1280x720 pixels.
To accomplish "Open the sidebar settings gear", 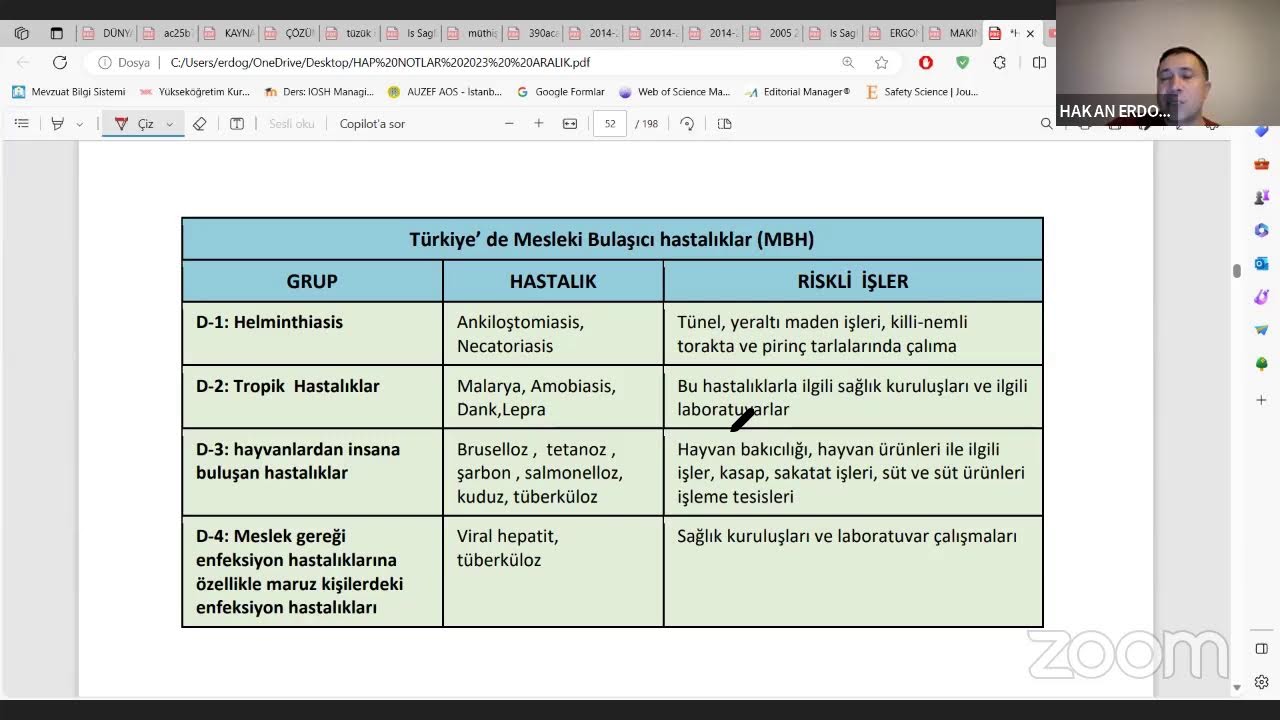I will 1262,683.
